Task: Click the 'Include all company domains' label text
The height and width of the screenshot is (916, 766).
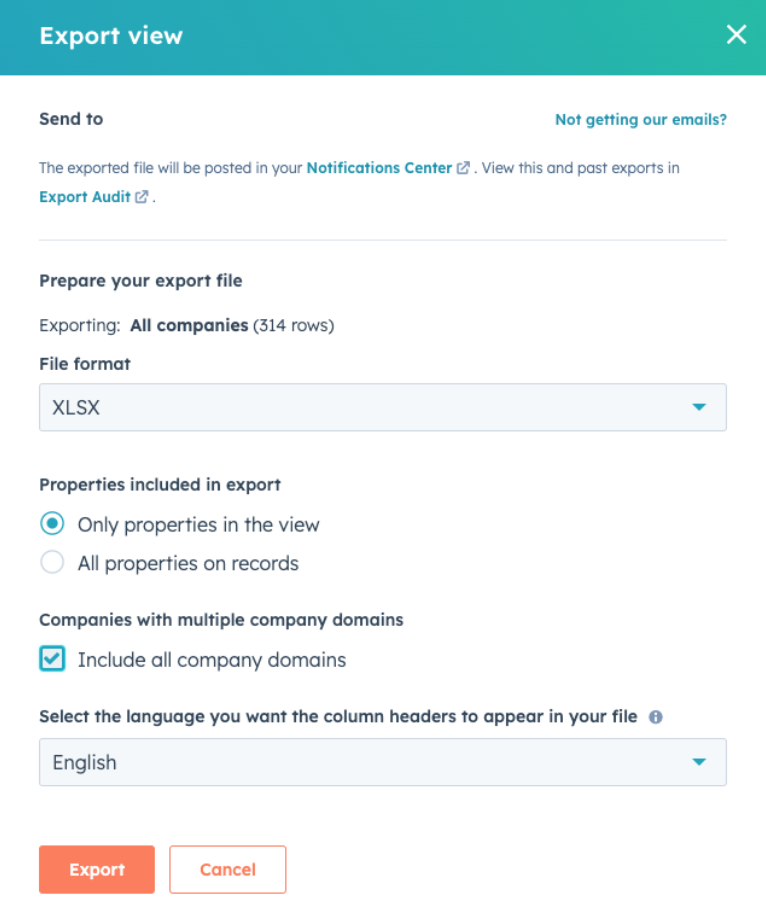Action: coord(212,660)
